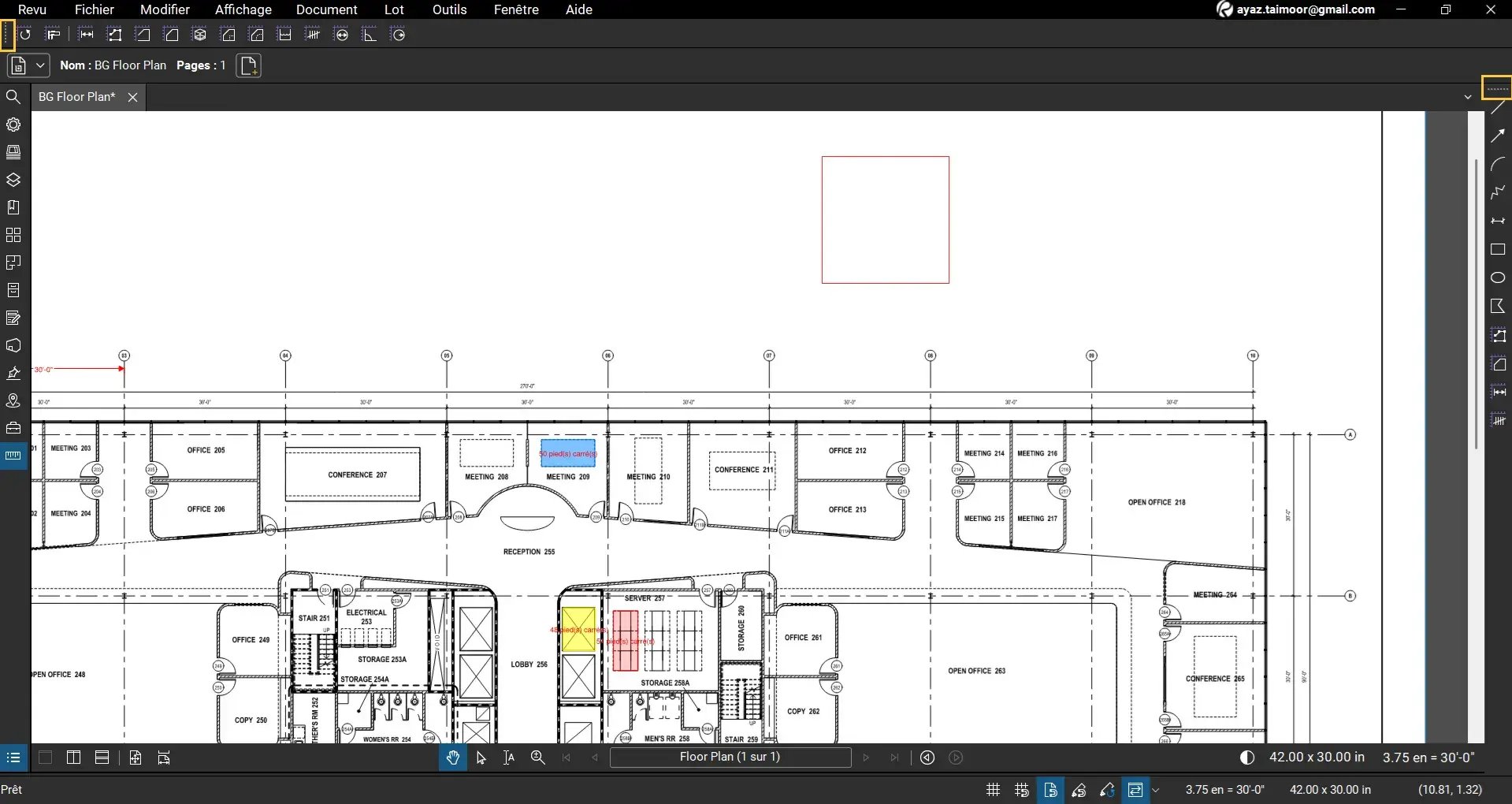Toggle the grid display in status bar

coord(992,789)
